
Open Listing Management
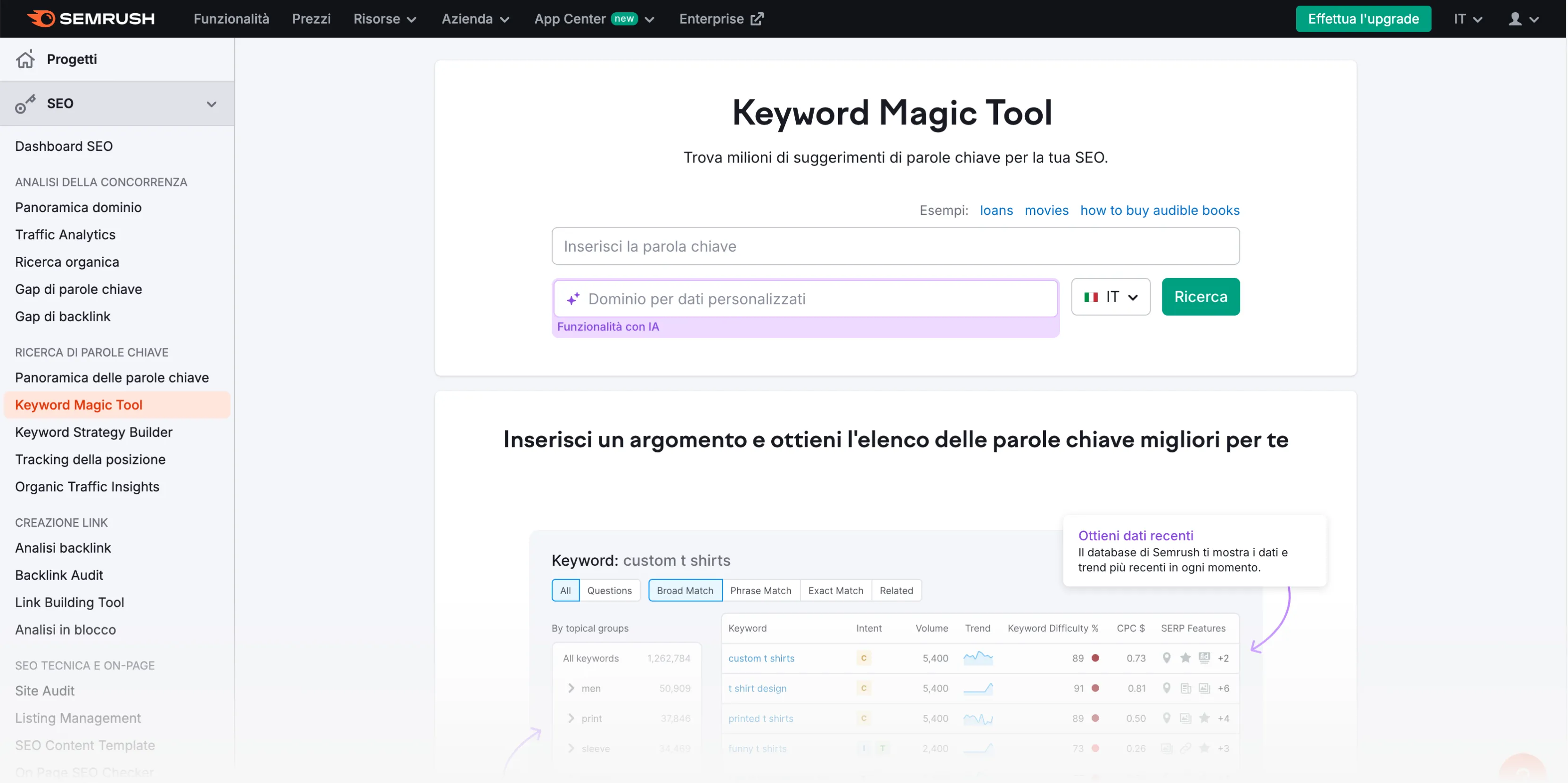(78, 718)
